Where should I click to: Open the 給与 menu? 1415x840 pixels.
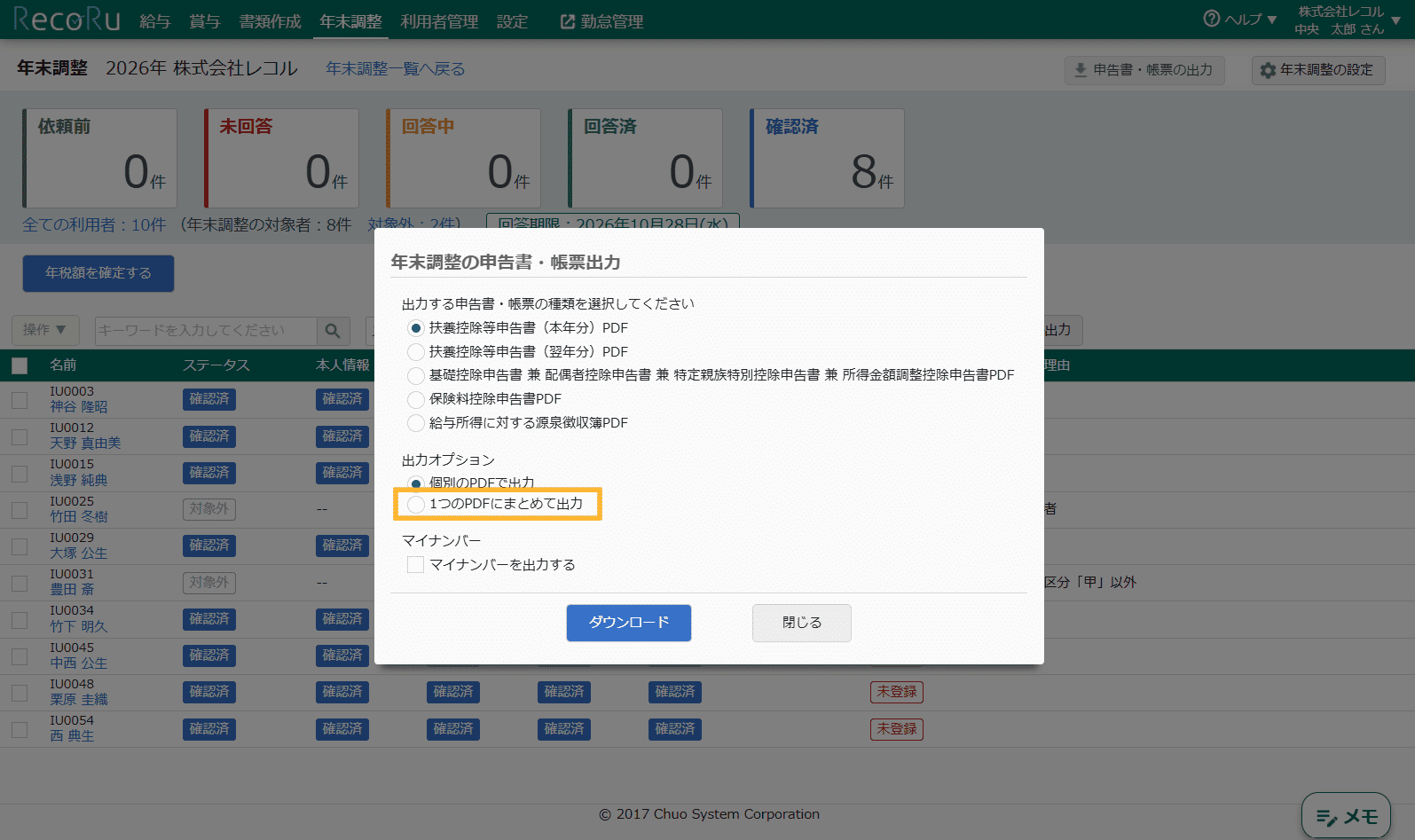[155, 21]
